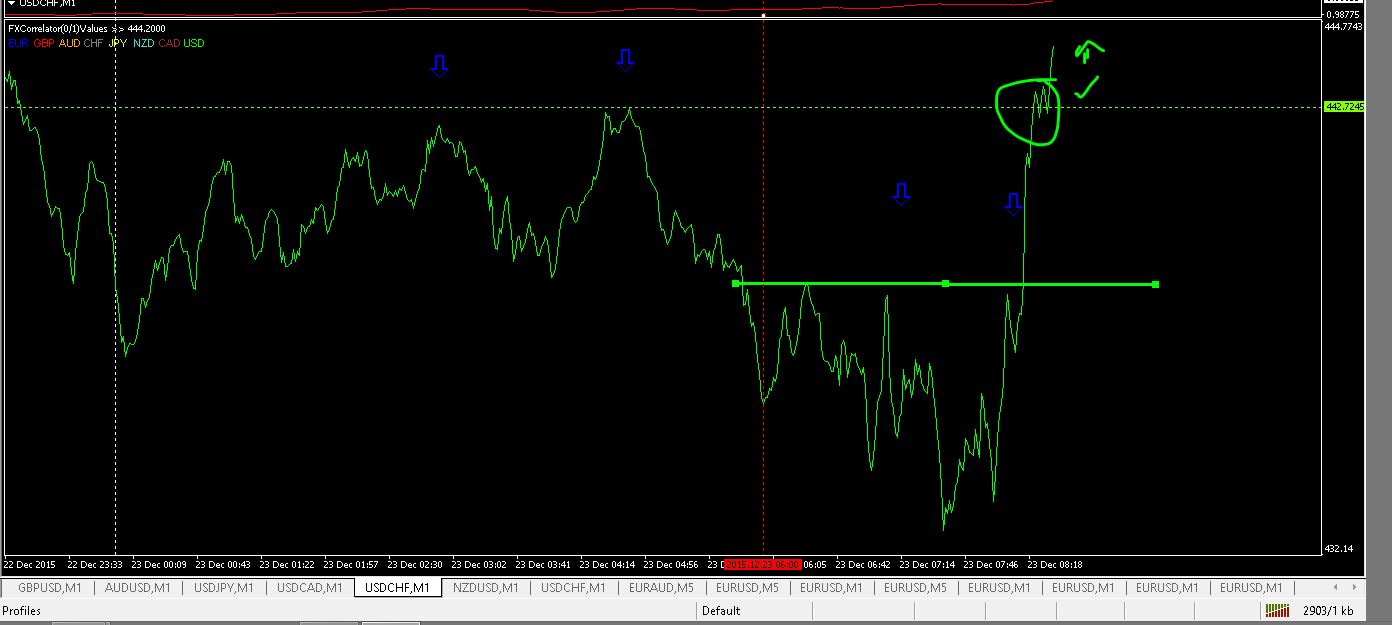The height and width of the screenshot is (625, 1392).
Task: Click the orange AUD currency label
Action: click(x=70, y=43)
